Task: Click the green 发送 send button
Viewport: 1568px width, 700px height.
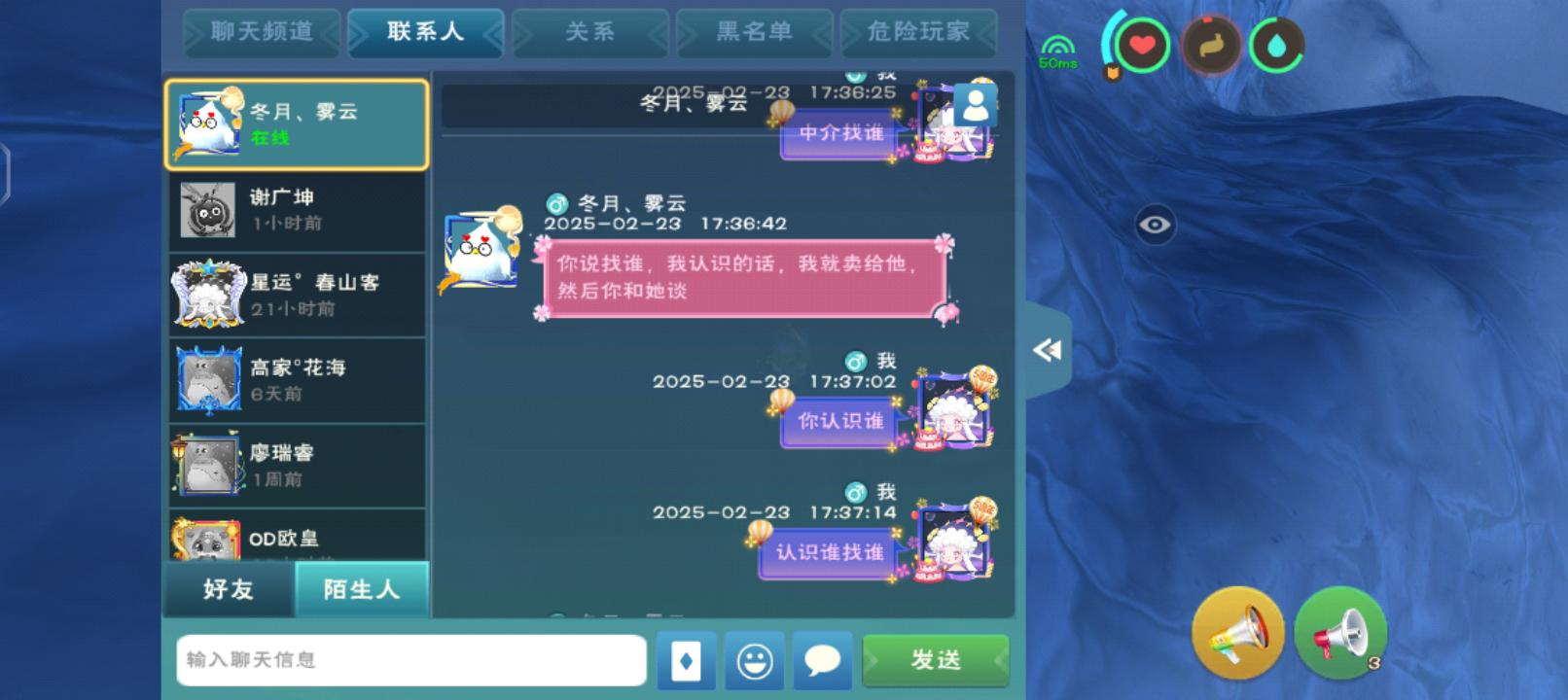Action: [936, 660]
